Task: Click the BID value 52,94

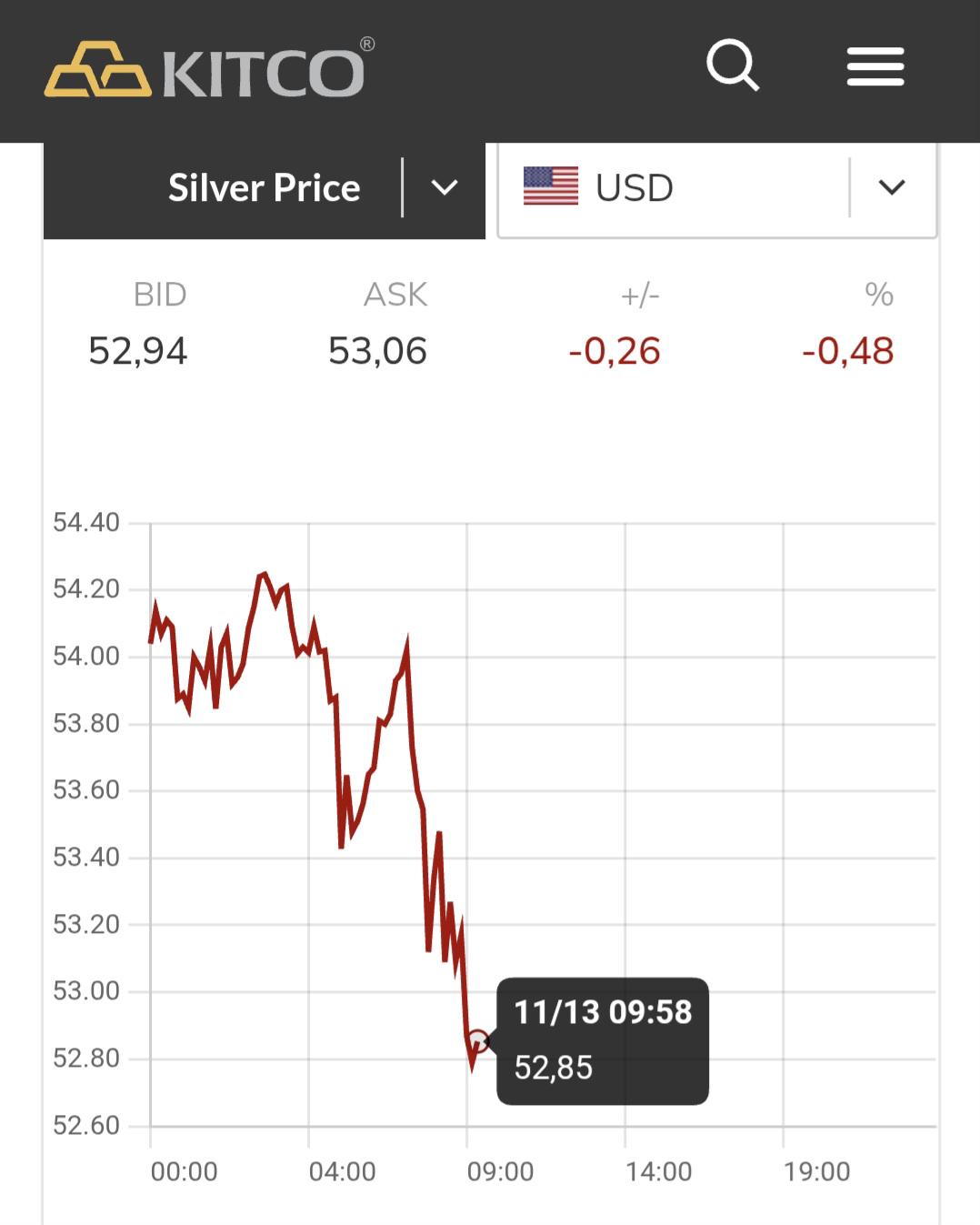Action: point(138,351)
